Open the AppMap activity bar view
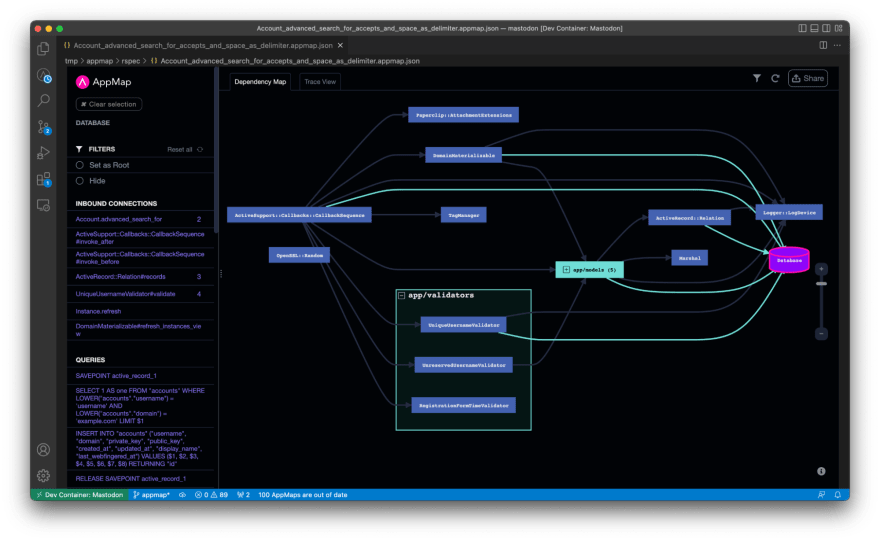This screenshot has height=541, width=880. pyautogui.click(x=44, y=75)
